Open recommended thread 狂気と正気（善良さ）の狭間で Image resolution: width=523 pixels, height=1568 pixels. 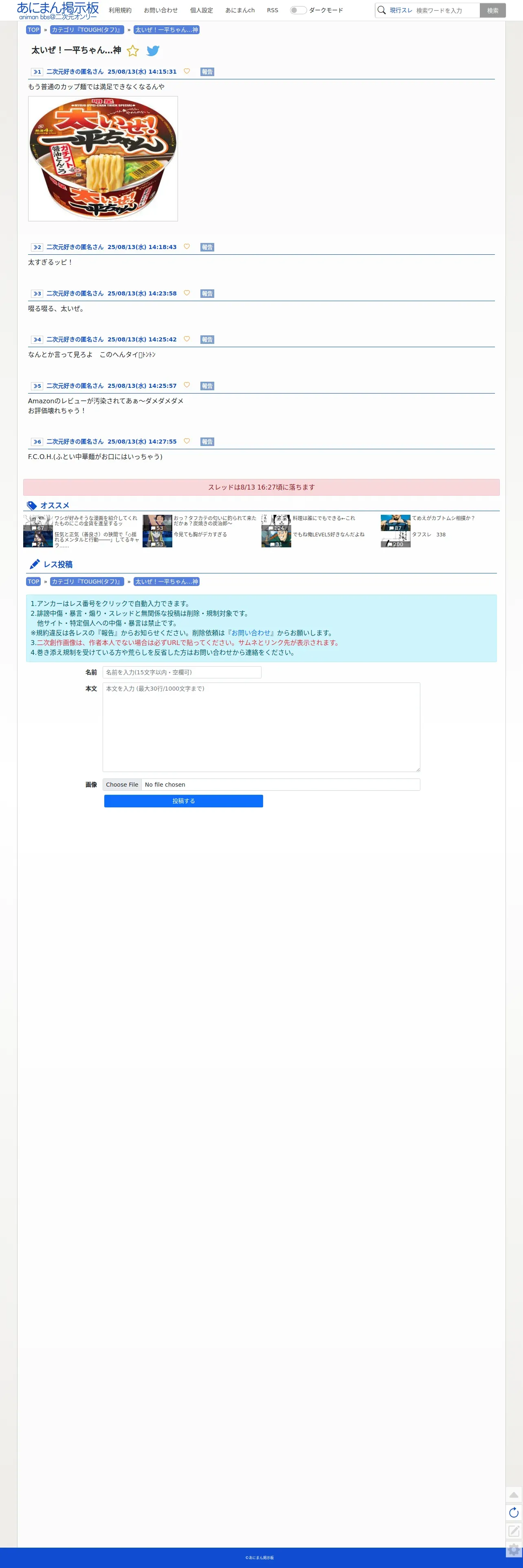coord(96,539)
